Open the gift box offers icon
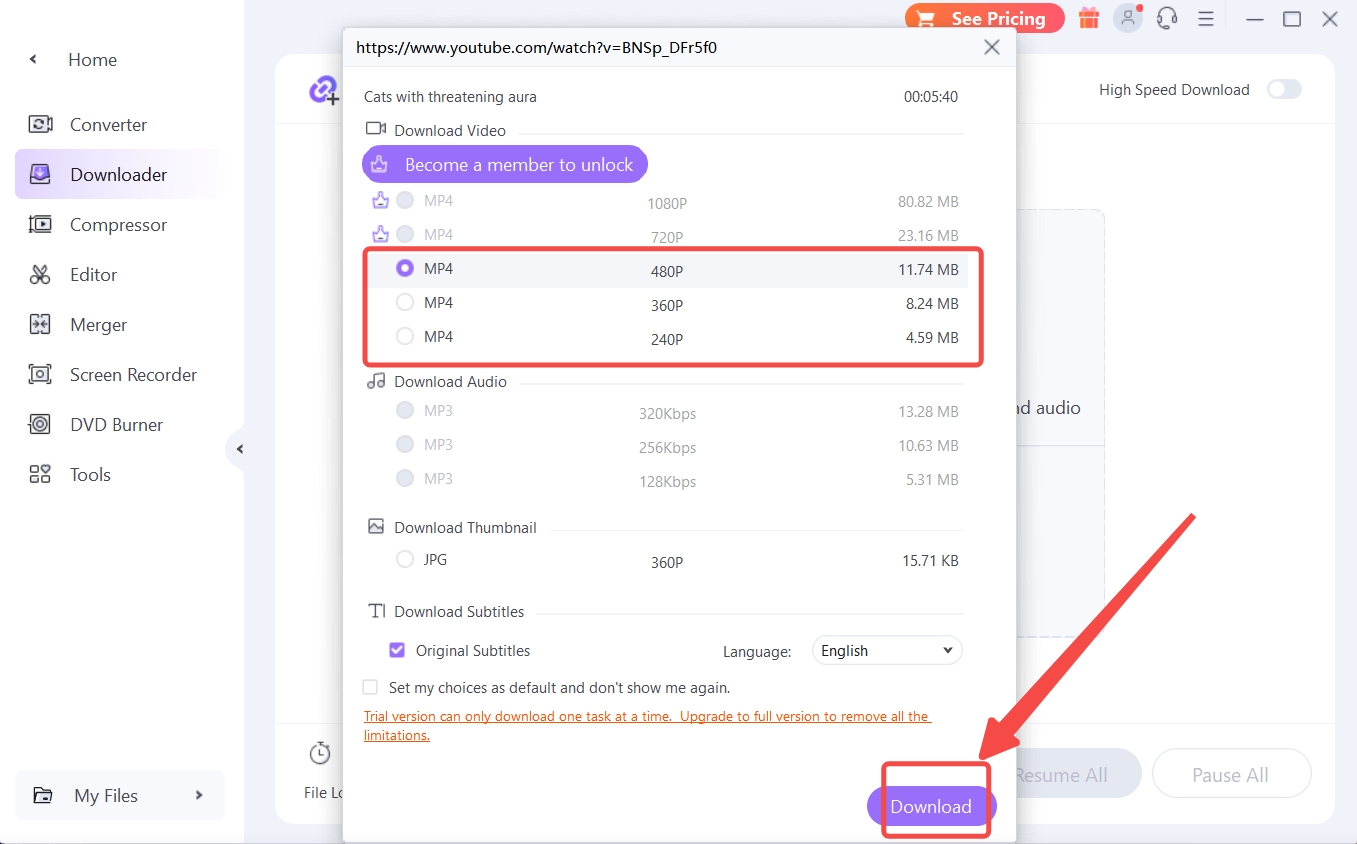Viewport: 1357px width, 844px height. 1089,18
